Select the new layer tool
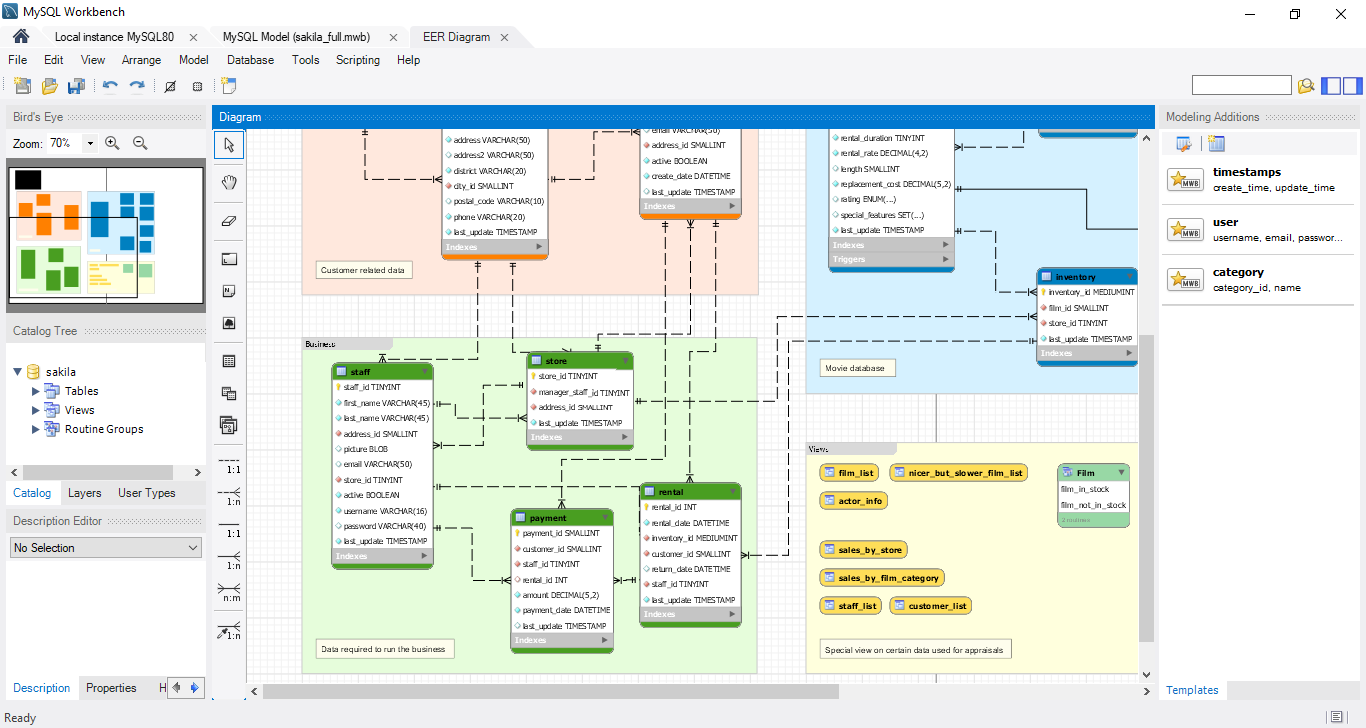1366x728 pixels. (x=229, y=259)
